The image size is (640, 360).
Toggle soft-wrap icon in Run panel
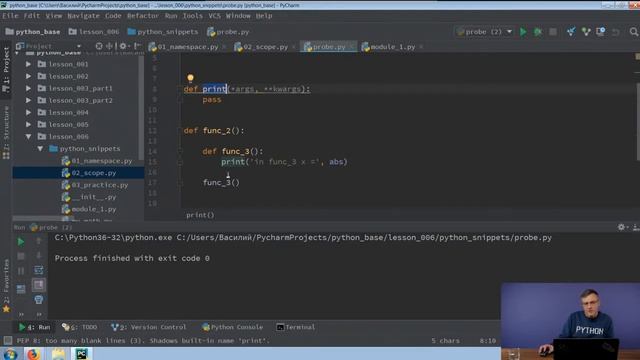click(38, 270)
